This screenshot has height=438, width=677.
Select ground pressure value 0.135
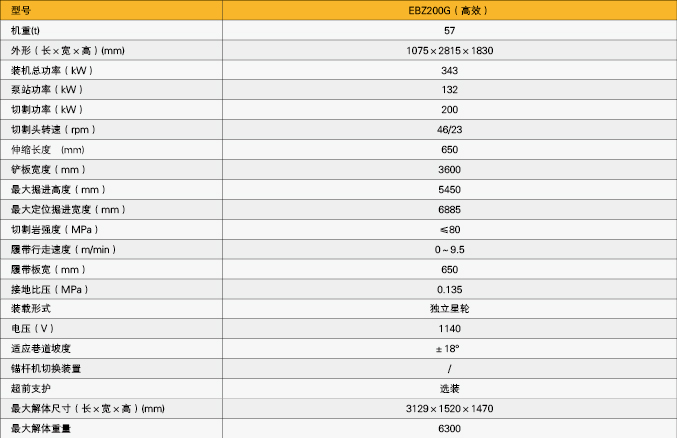pos(449,289)
